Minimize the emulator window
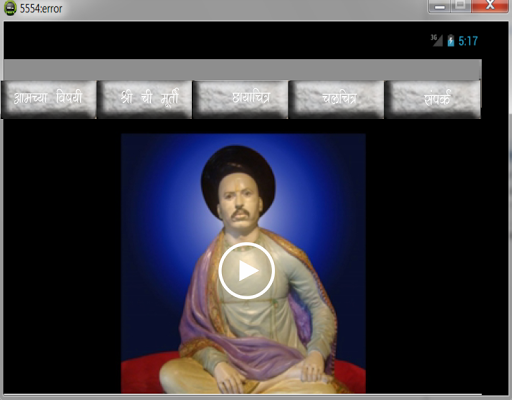 pos(440,6)
